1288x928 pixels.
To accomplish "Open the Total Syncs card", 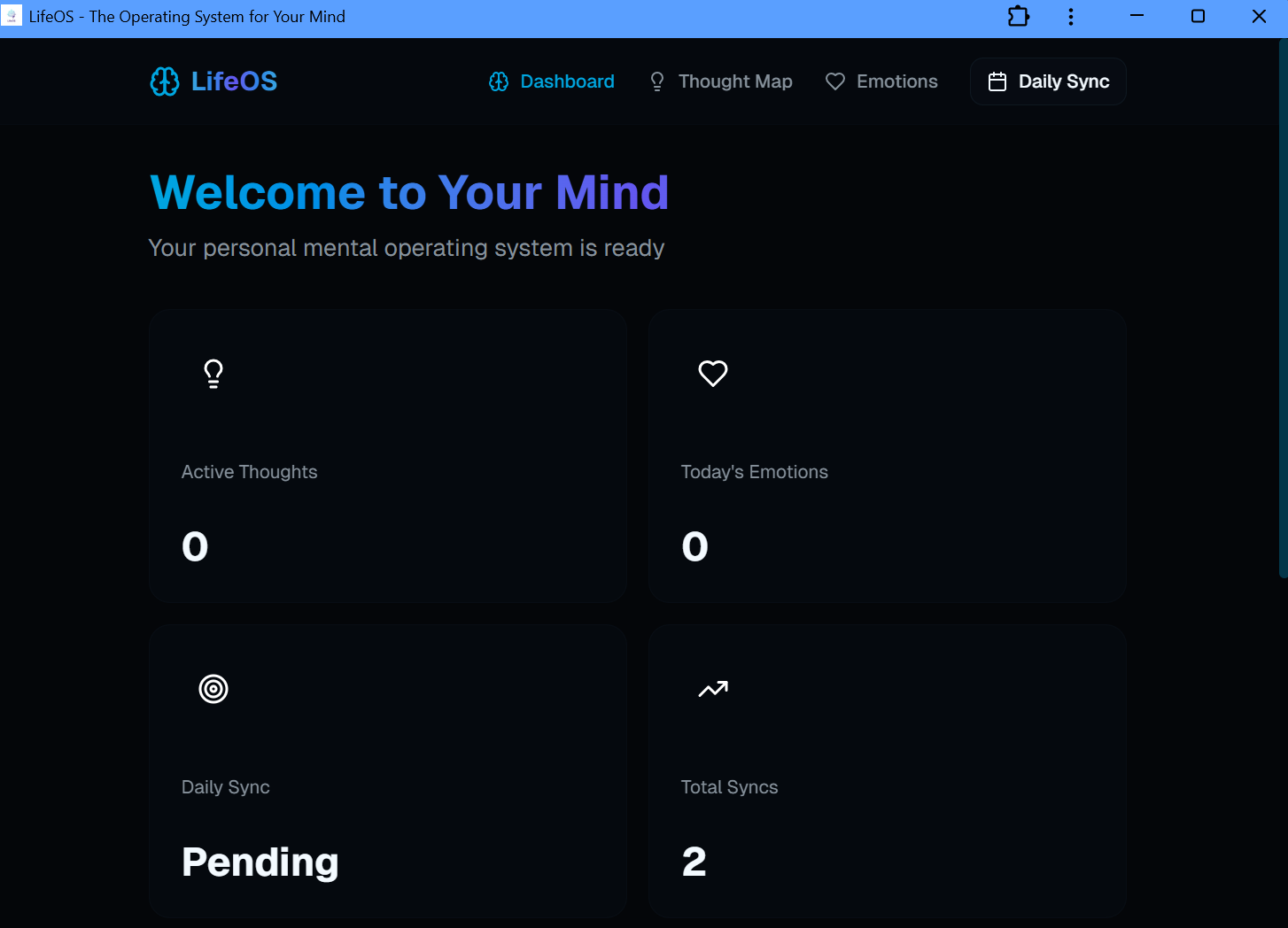I will [887, 770].
